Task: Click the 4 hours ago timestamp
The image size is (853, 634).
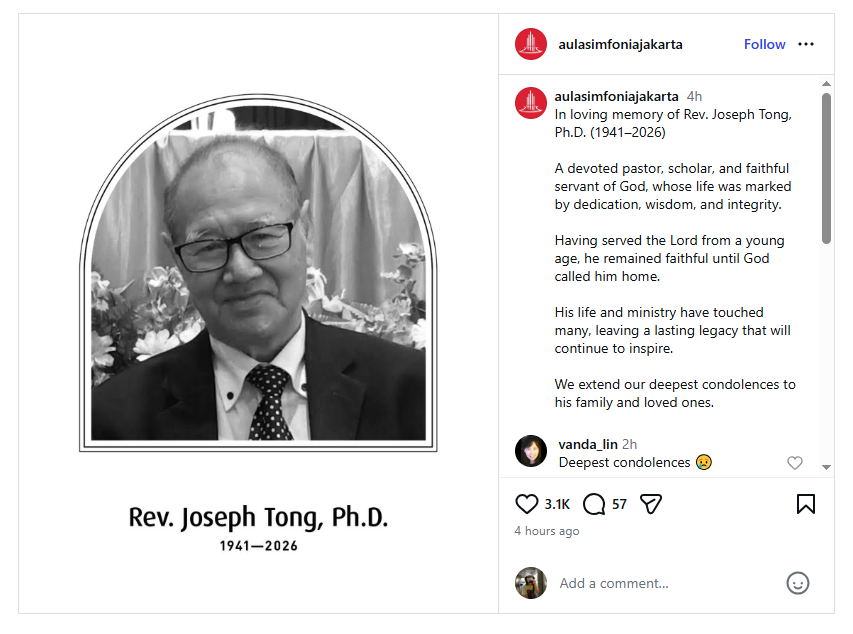Action: (547, 531)
